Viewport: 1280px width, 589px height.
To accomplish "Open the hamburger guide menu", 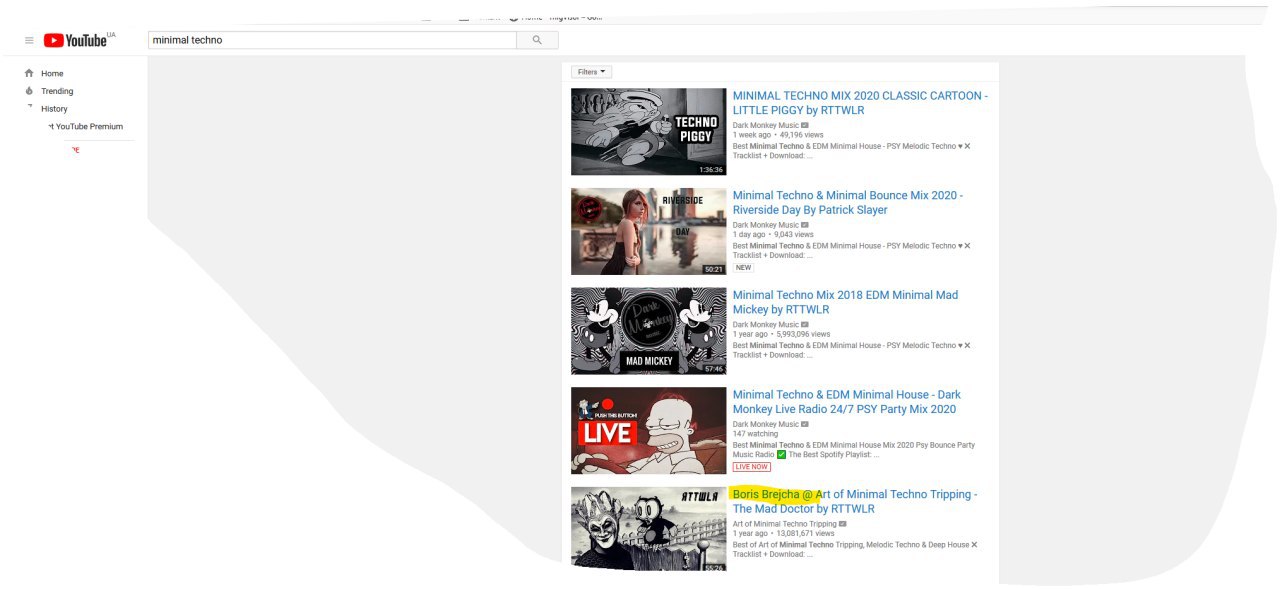I will (x=29, y=40).
